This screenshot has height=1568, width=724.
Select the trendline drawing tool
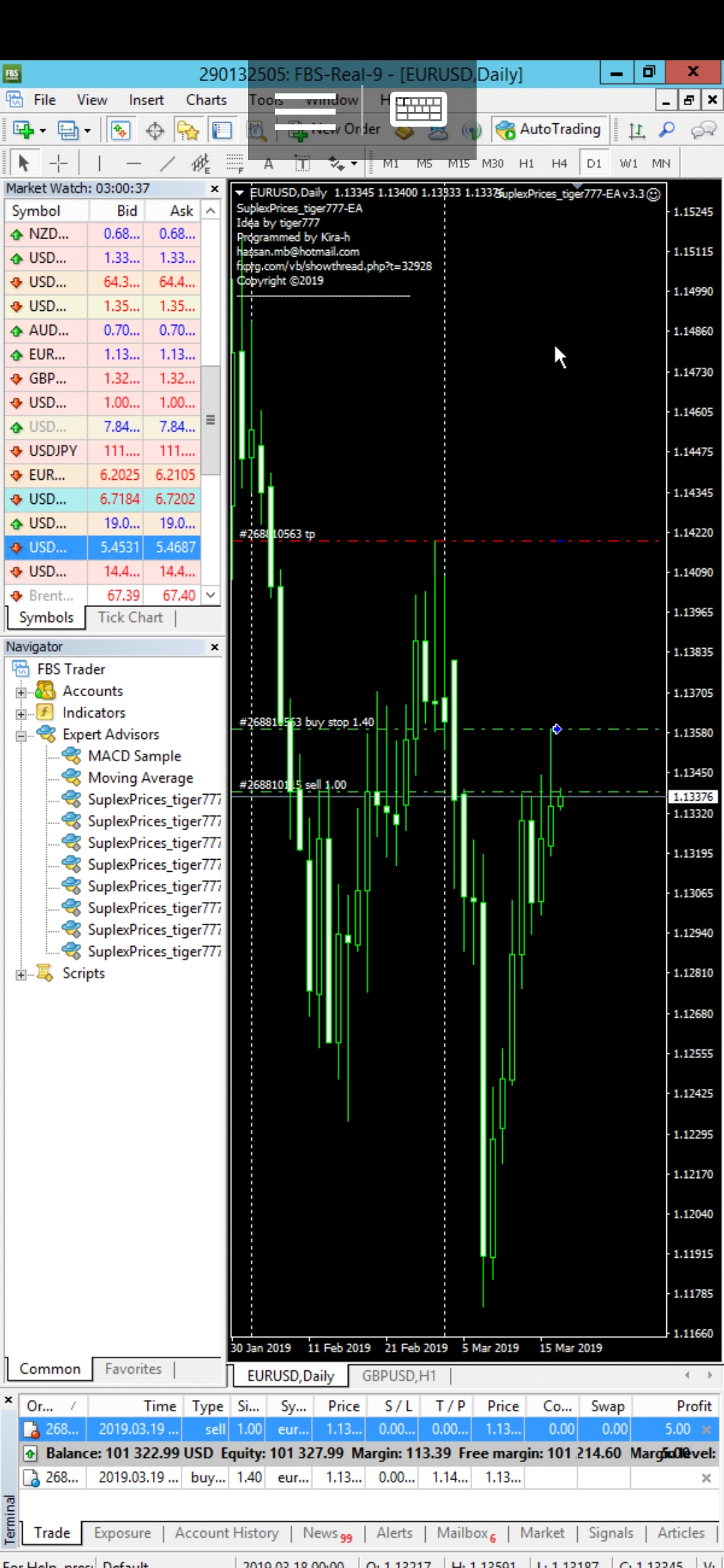tap(168, 163)
